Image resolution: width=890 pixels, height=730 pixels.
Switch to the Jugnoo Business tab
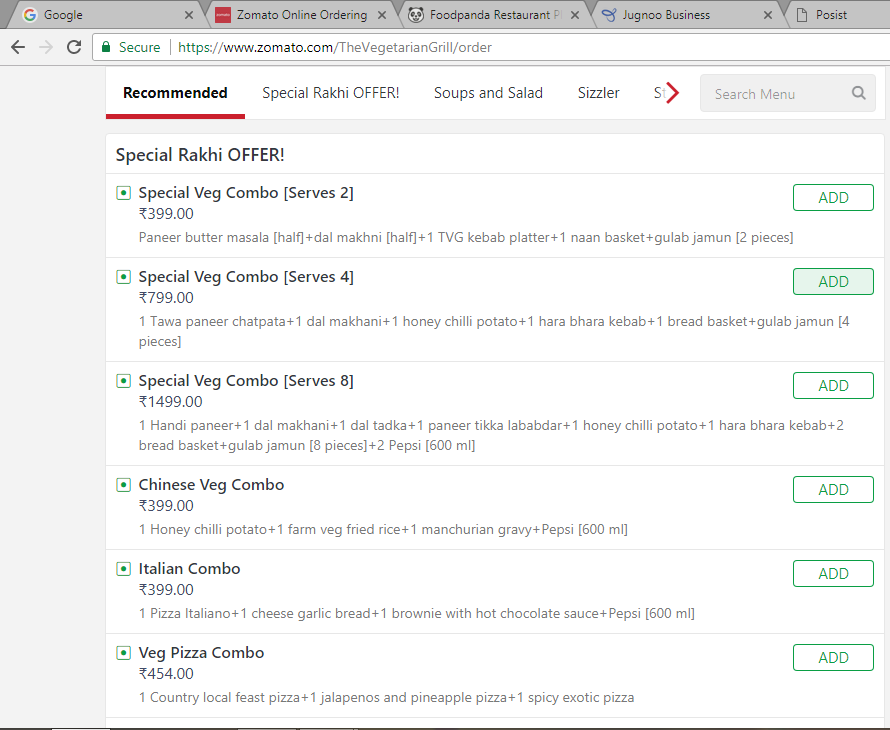[687, 15]
